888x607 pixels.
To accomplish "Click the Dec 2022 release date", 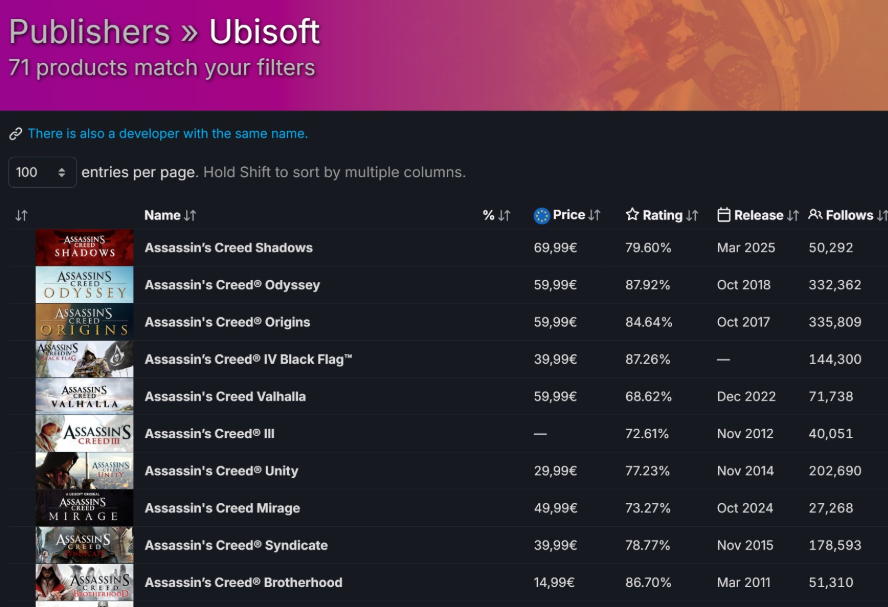I will coord(746,396).
